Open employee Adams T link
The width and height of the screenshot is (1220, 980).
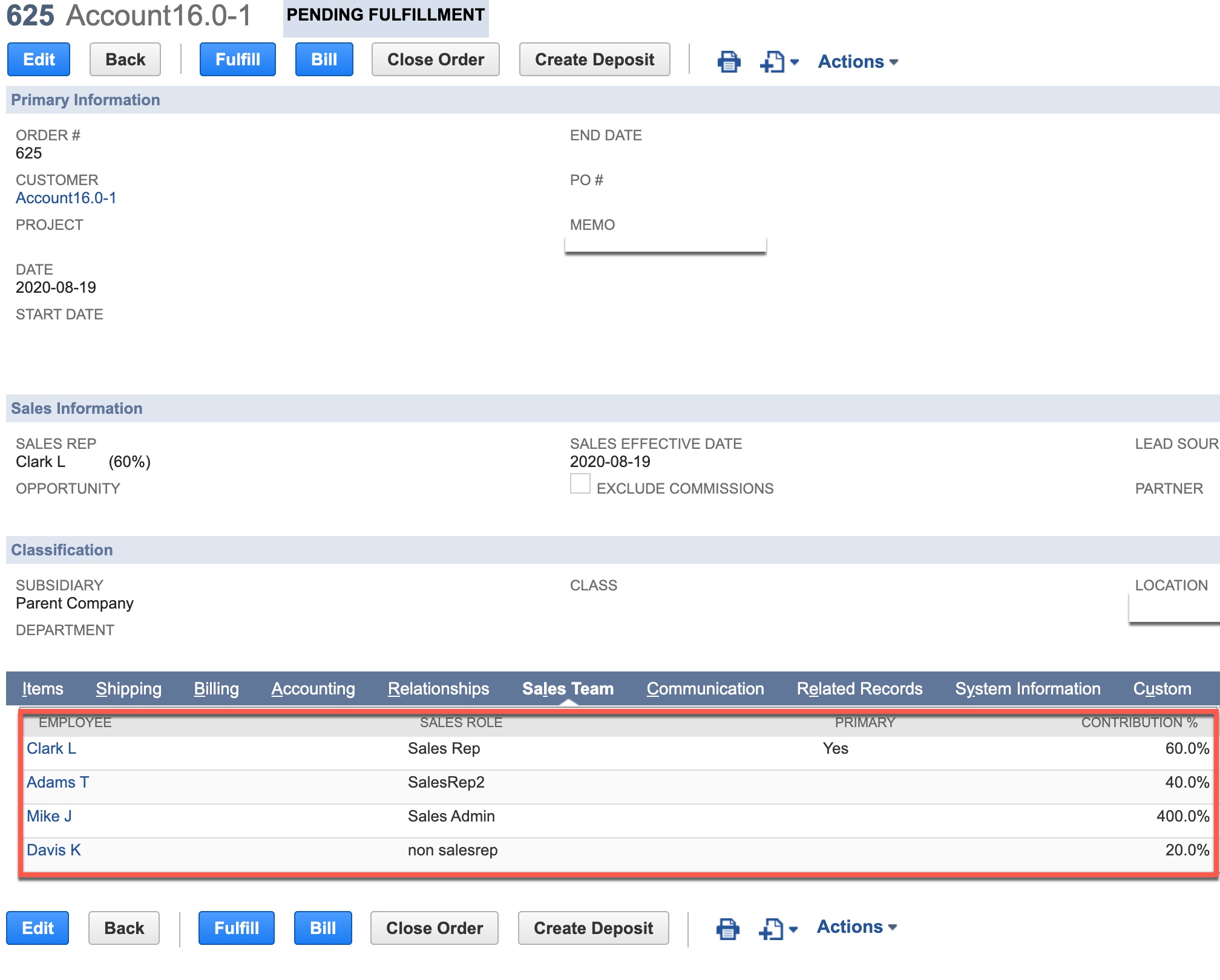[x=58, y=782]
